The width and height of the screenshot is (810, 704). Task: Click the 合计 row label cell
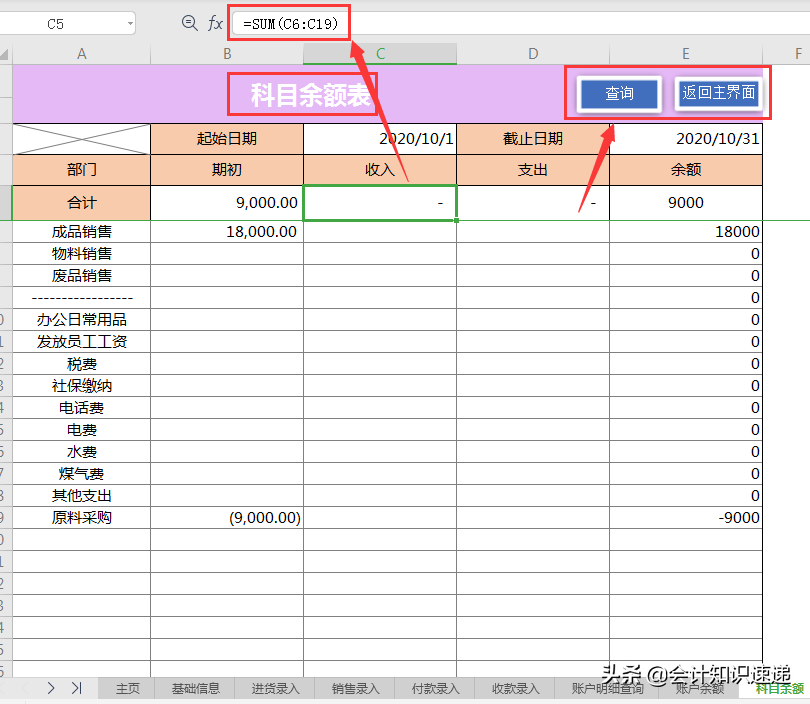point(81,203)
